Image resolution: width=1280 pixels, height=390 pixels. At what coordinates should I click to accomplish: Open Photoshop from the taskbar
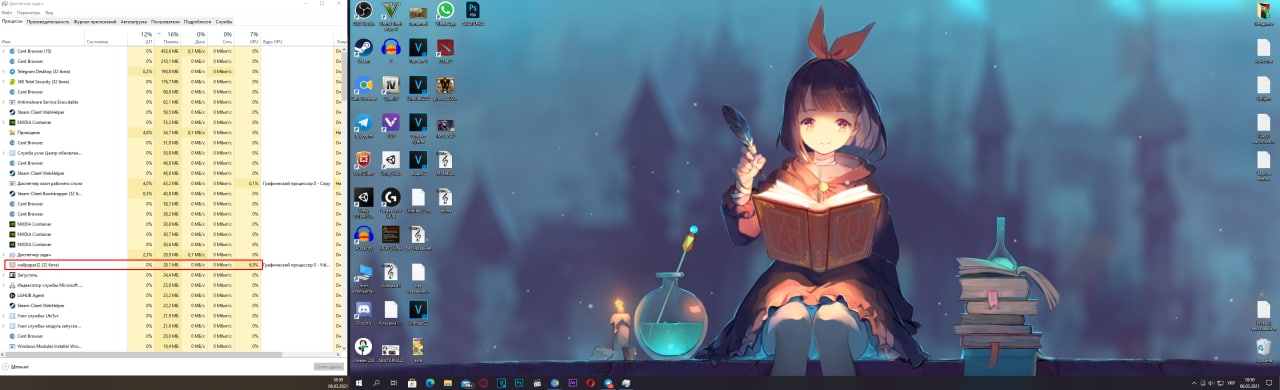pos(520,383)
